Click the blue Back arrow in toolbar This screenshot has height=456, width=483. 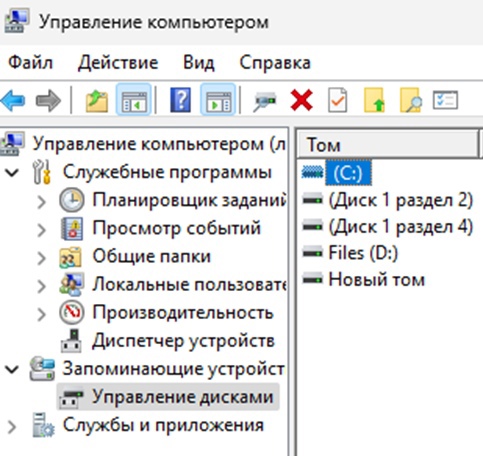click(x=13, y=100)
